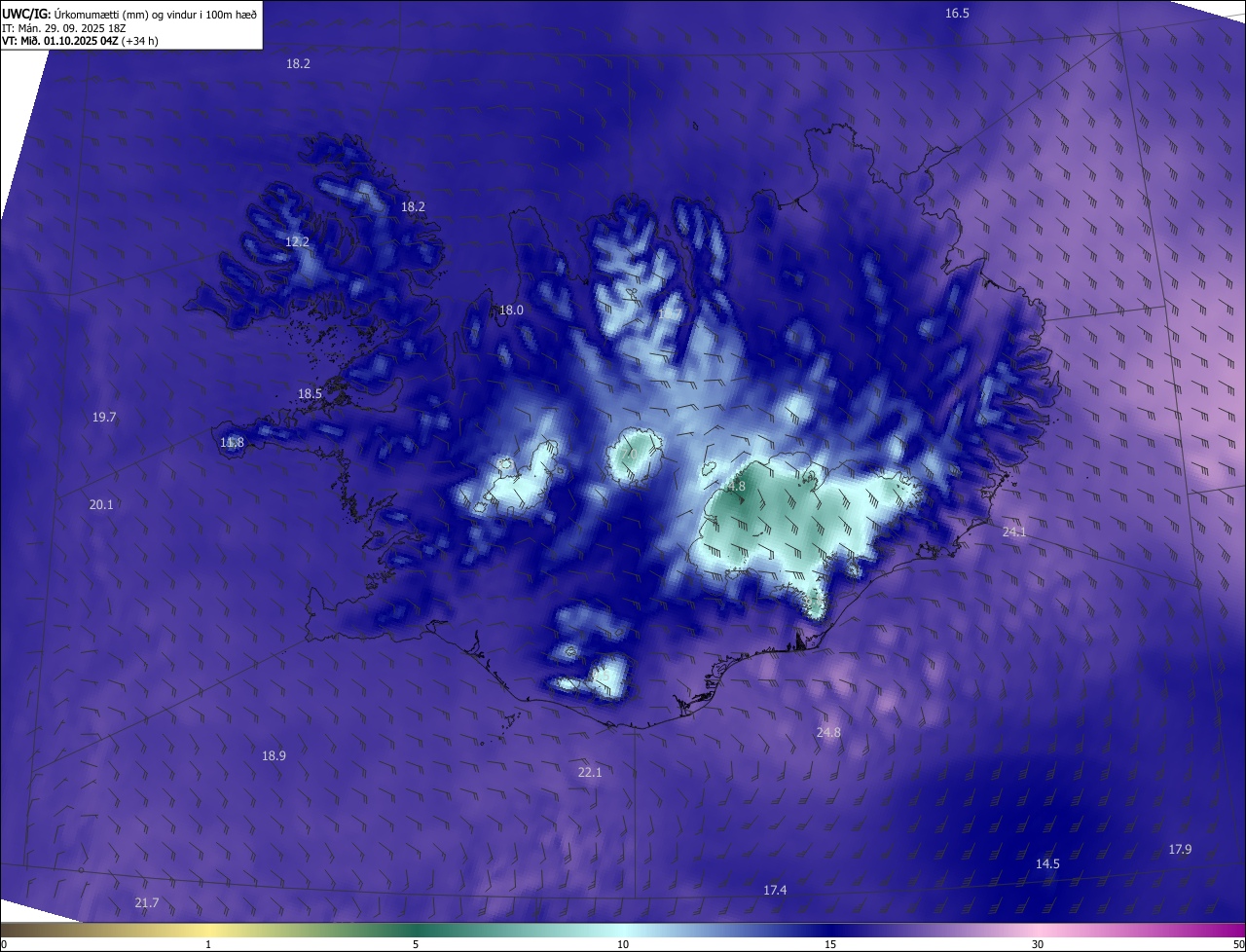Click the map value 20.1
The width and height of the screenshot is (1246, 952).
[101, 504]
